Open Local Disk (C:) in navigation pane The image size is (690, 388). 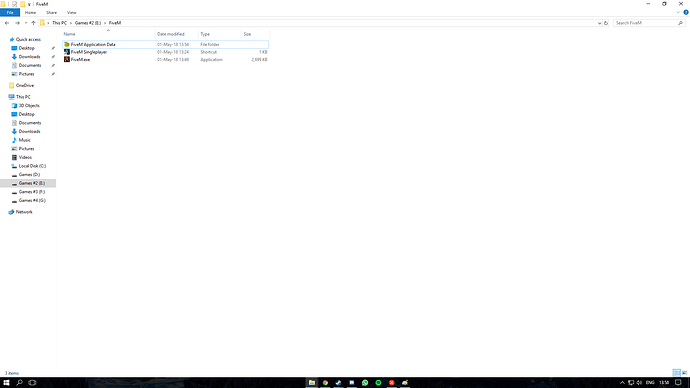[32, 166]
